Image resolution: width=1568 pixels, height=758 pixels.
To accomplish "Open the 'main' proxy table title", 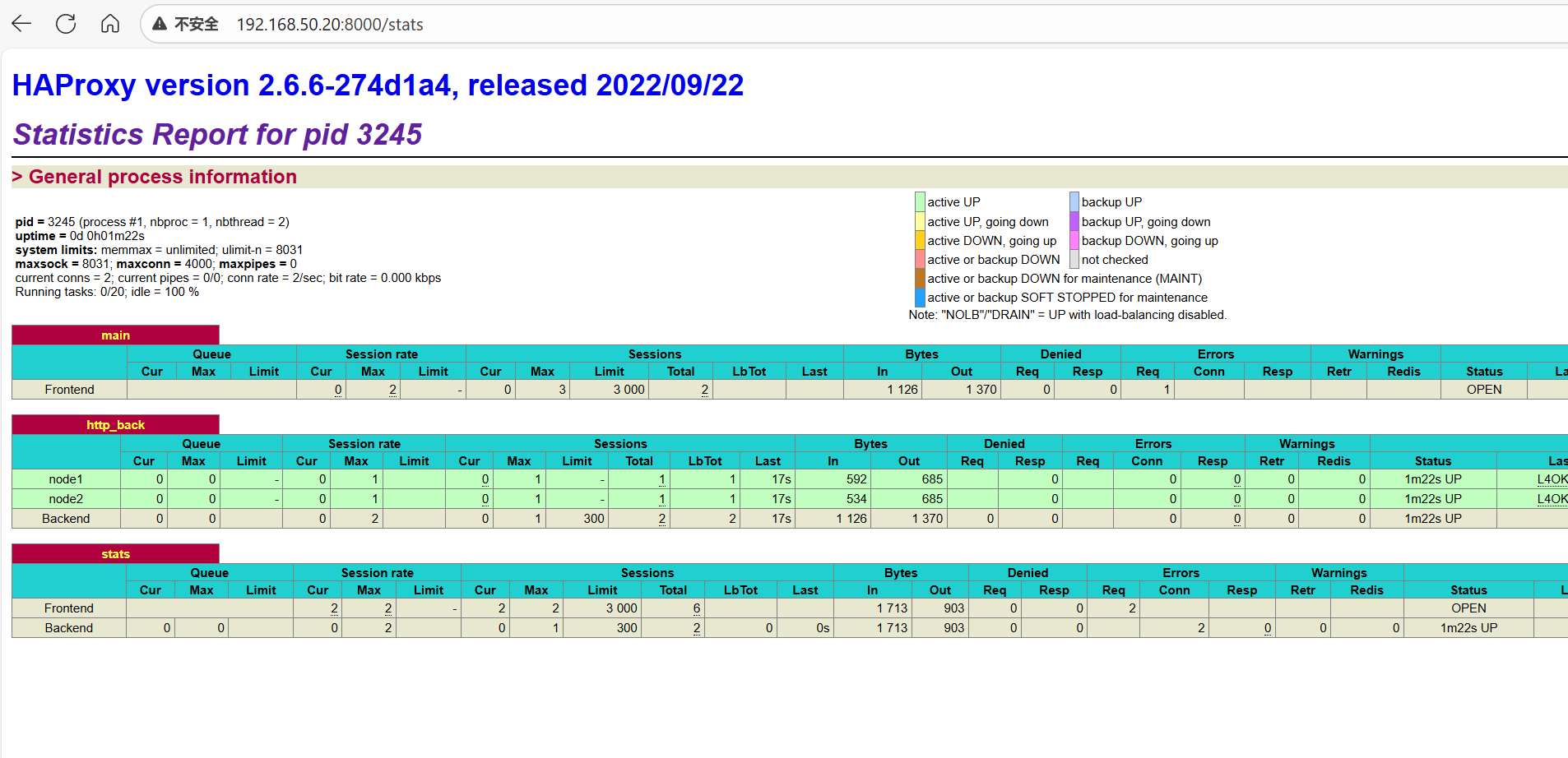I will (116, 335).
